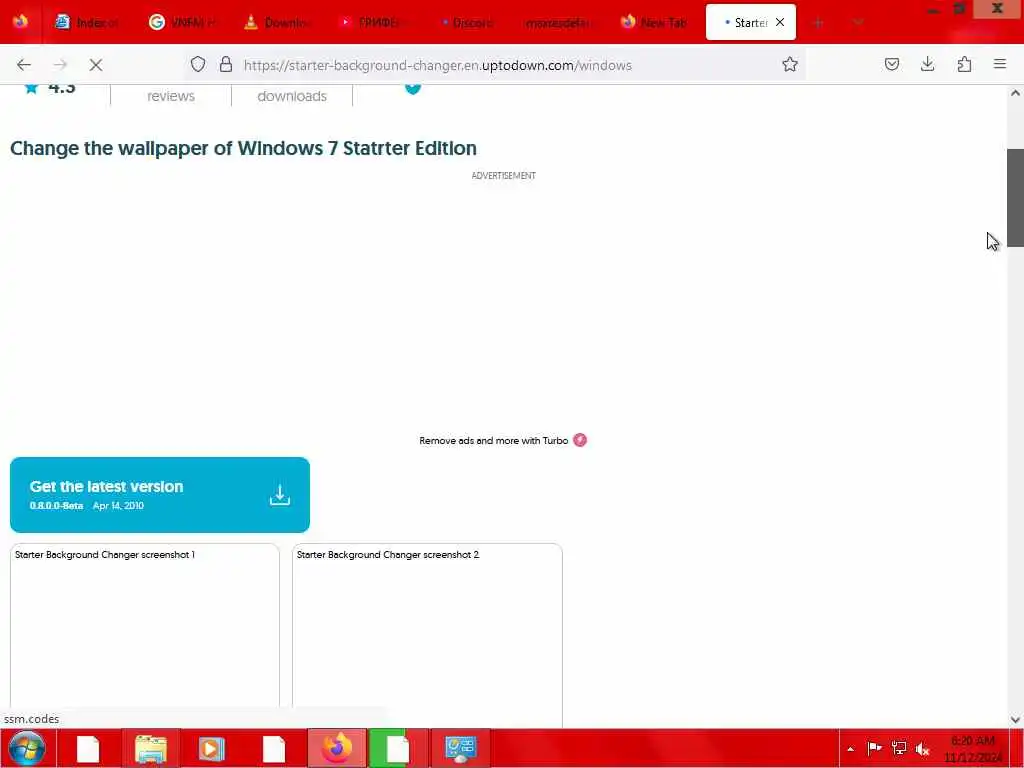Click Remove ads and more with Turbo
This screenshot has height=768, width=1024.
coord(493,441)
